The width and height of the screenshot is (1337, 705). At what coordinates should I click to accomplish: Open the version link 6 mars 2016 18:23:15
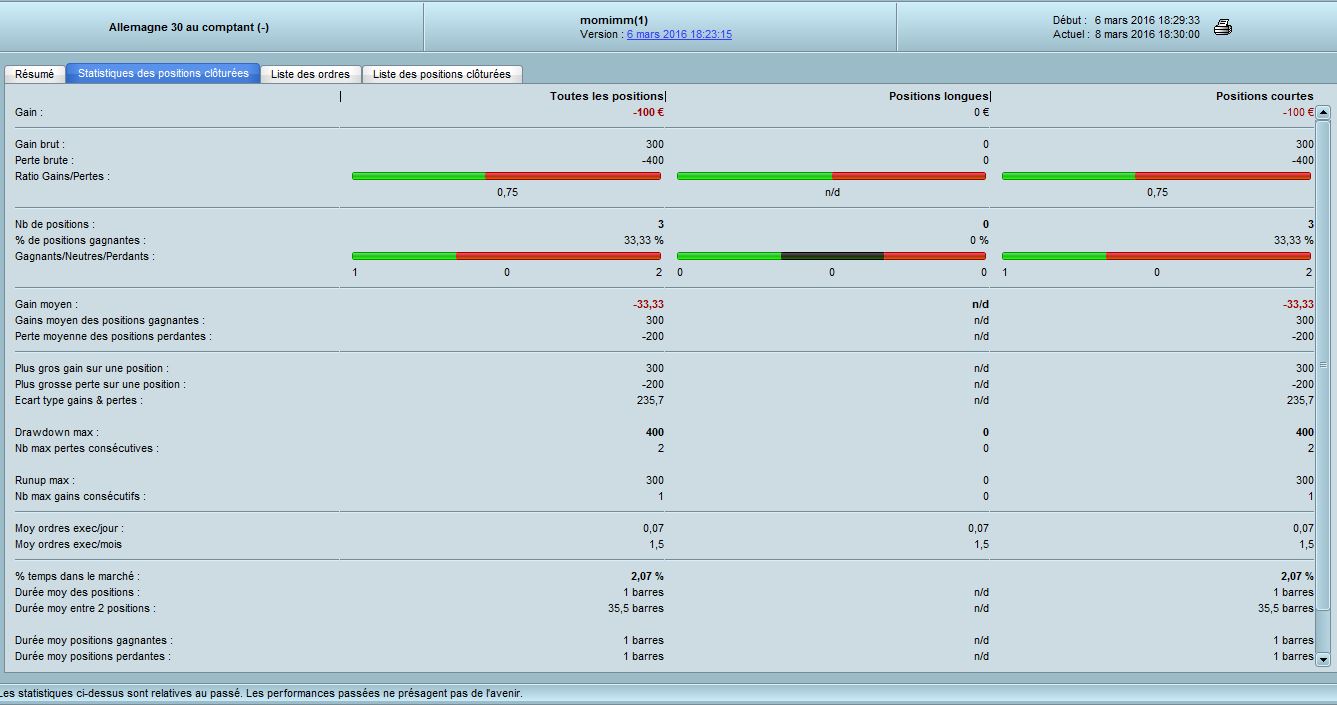click(x=679, y=34)
